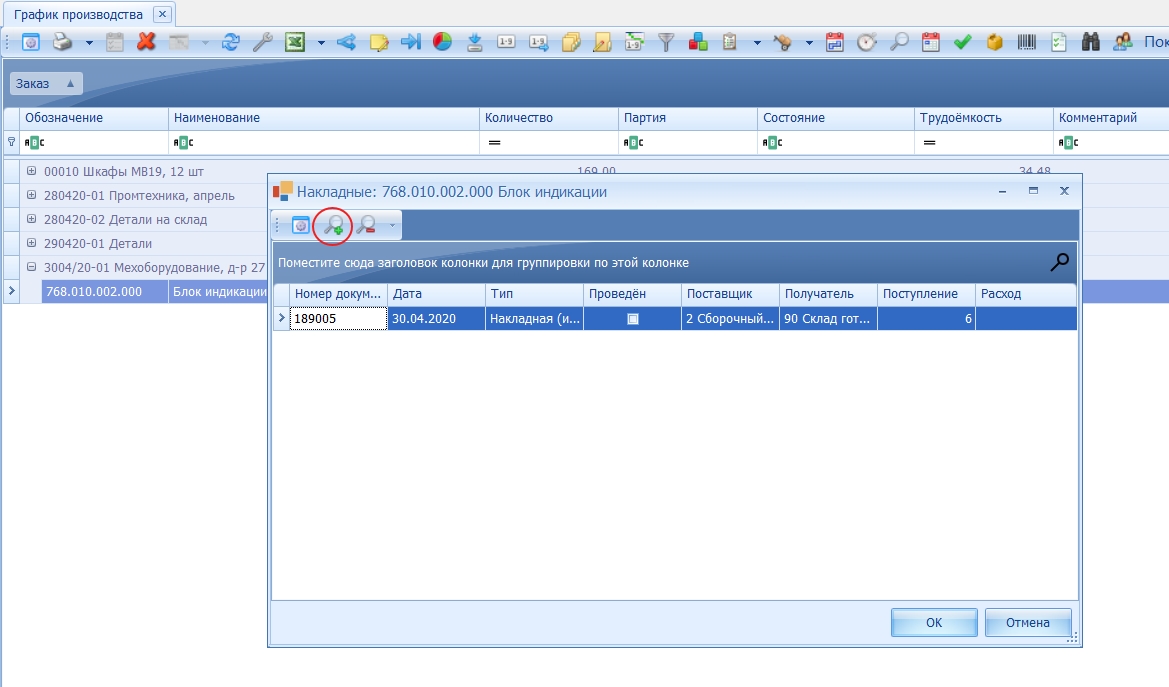The image size is (1169, 687).
Task: Click the green checkmark icon
Action: [x=963, y=42]
